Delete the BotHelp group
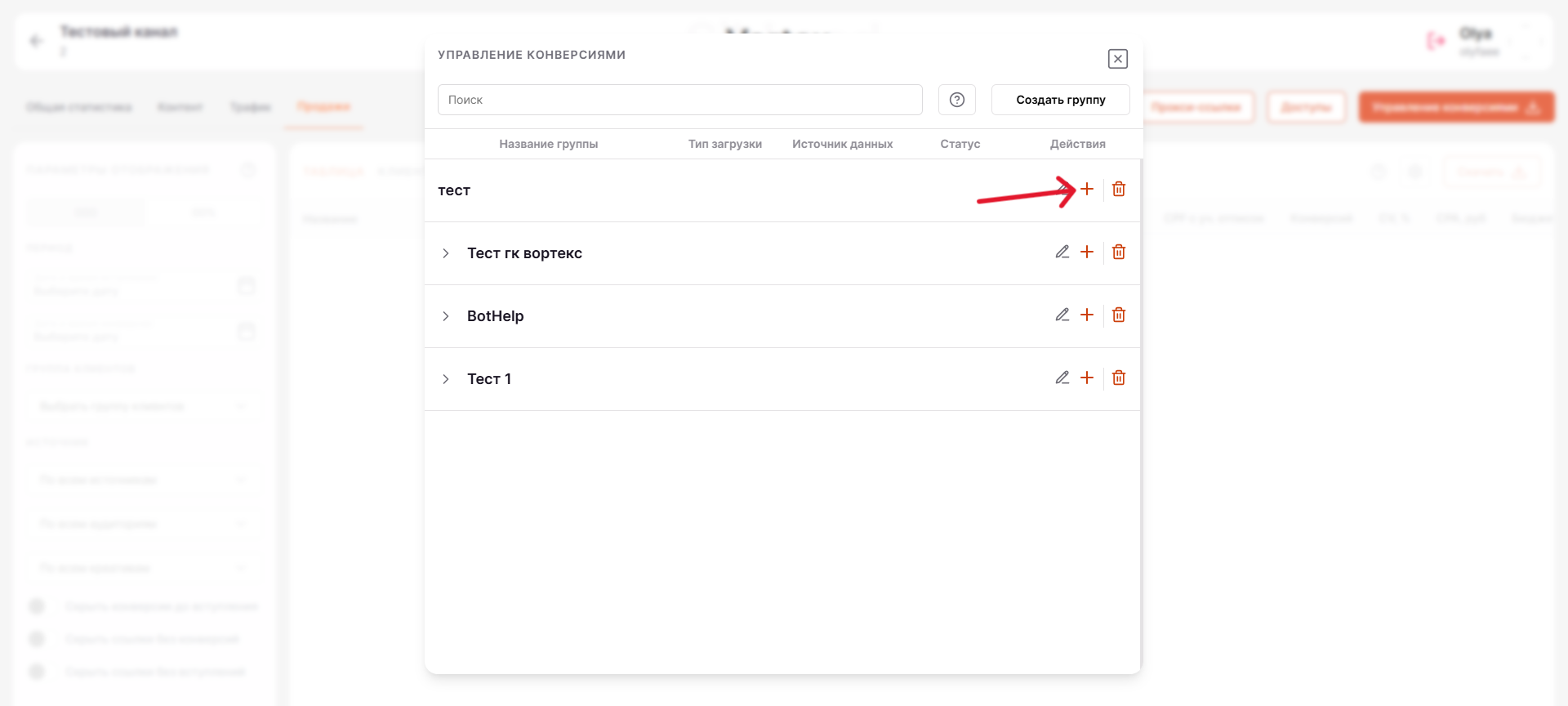The image size is (1568, 706). (1119, 315)
